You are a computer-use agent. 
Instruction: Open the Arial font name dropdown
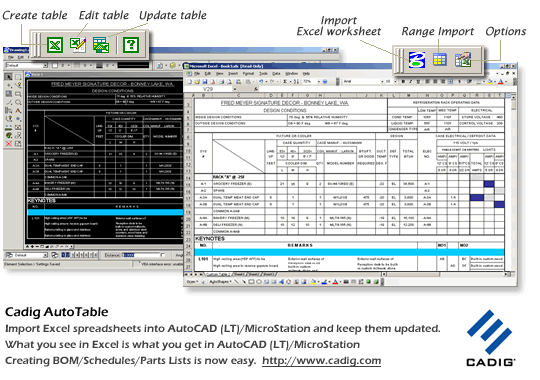tap(382, 81)
